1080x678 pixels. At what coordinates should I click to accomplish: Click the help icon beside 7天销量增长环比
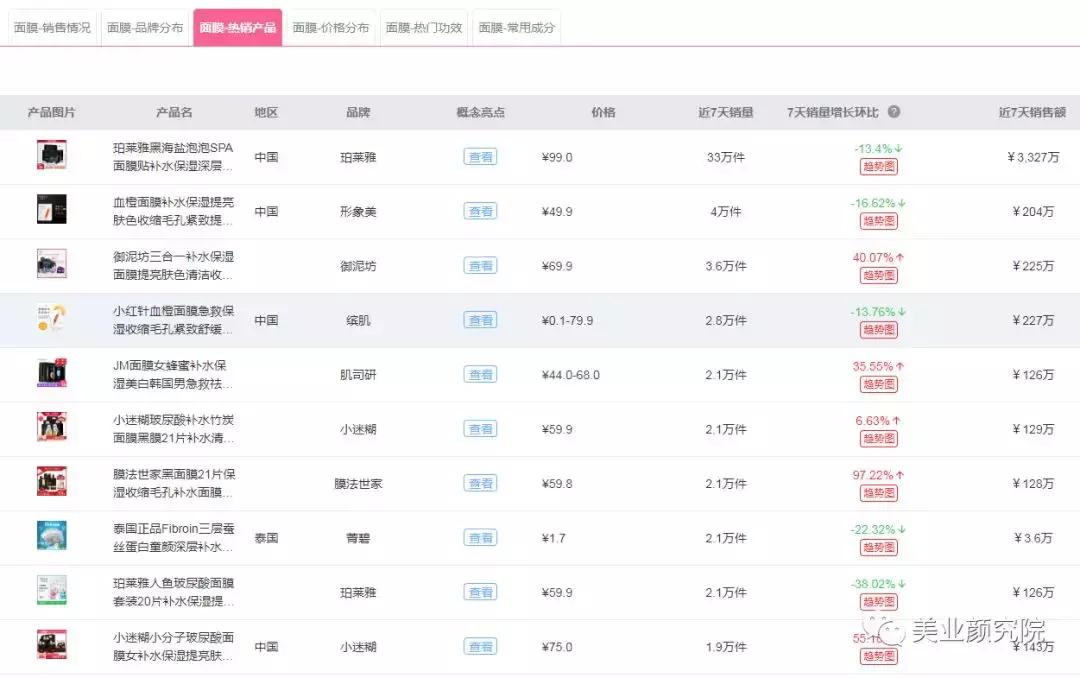pos(893,113)
